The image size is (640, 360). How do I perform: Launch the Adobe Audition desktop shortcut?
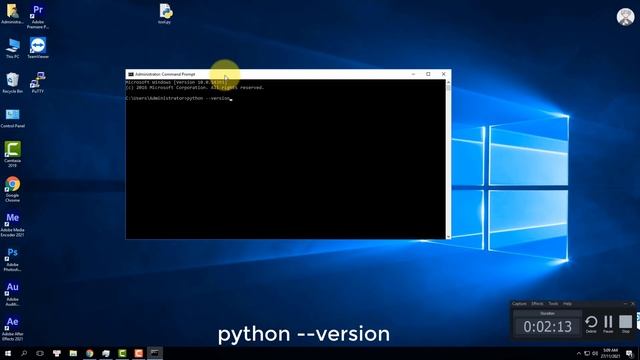tap(12, 294)
